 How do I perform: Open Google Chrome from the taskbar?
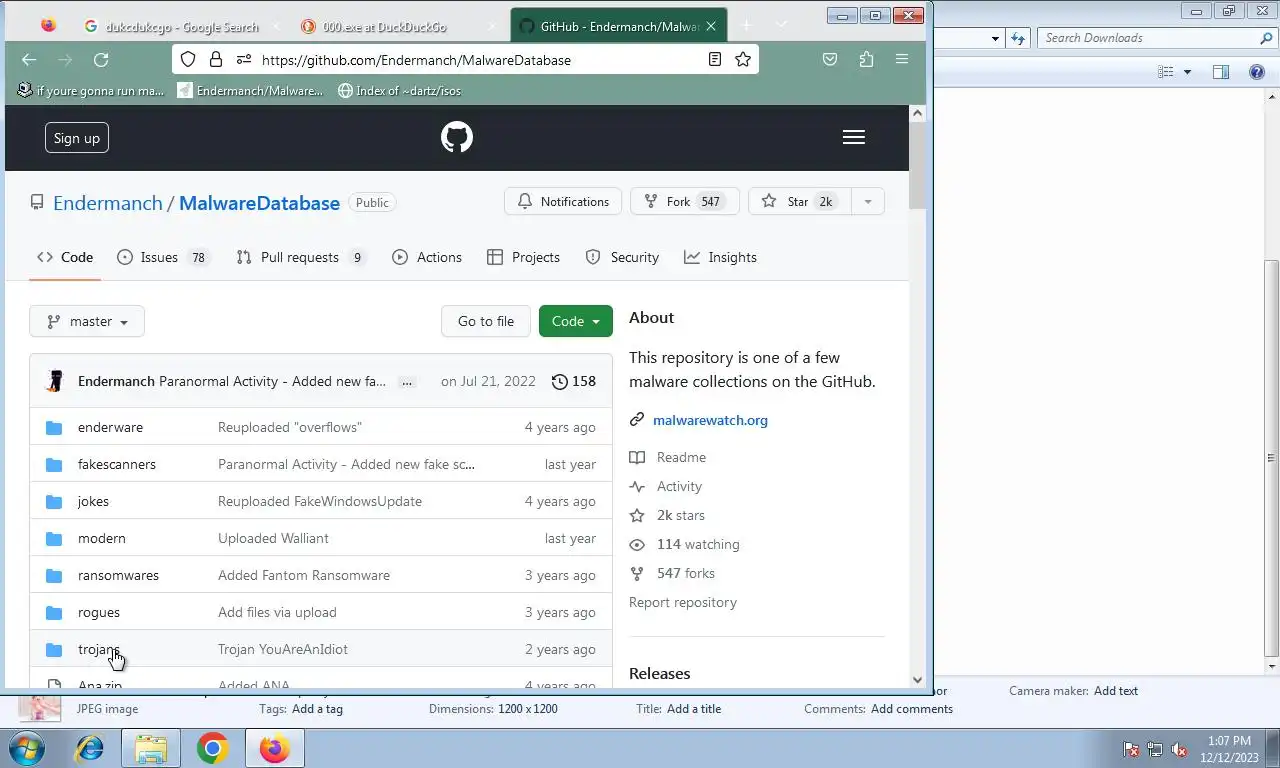(x=212, y=748)
